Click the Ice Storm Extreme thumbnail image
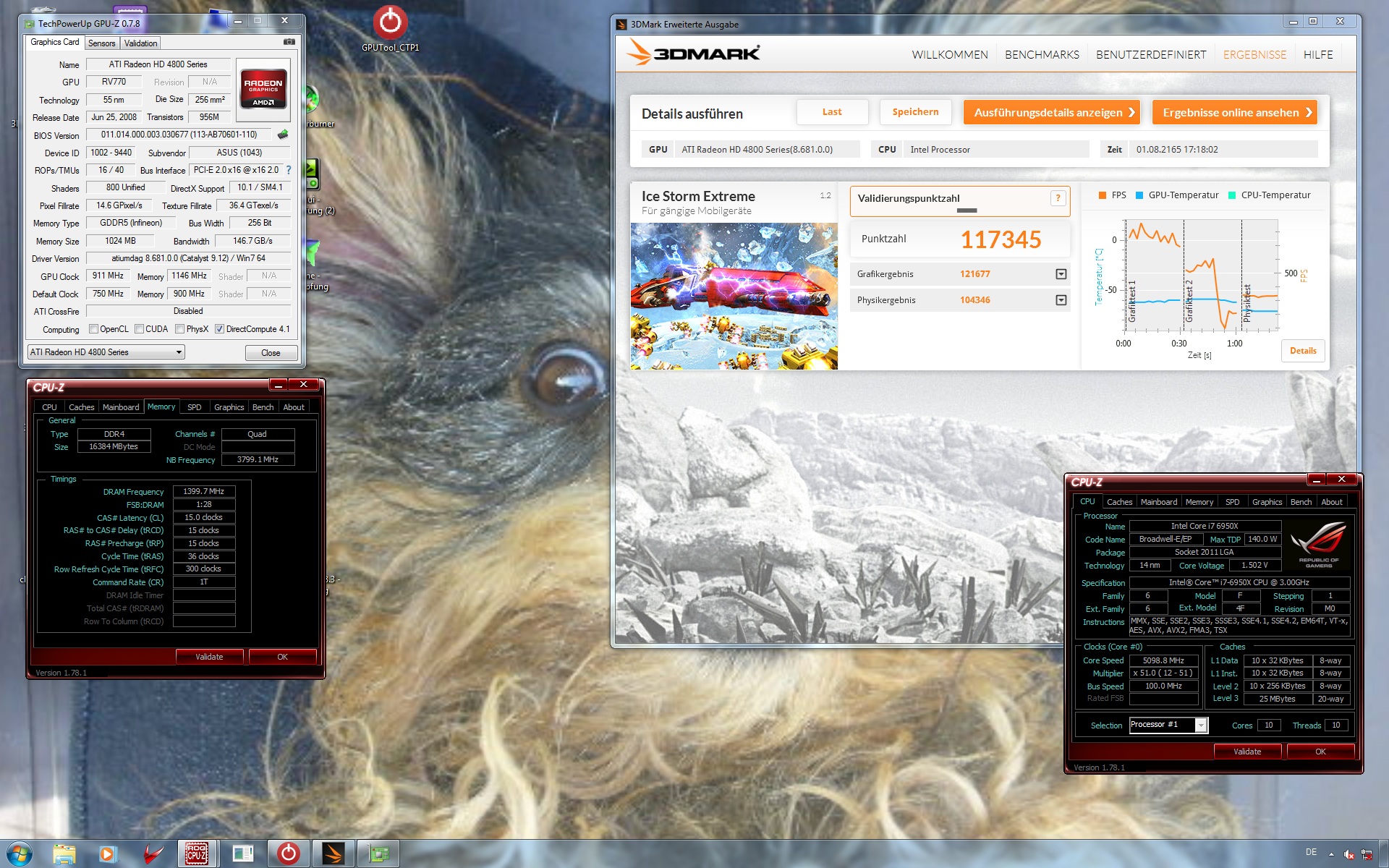The height and width of the screenshot is (868, 1389). 734,296
